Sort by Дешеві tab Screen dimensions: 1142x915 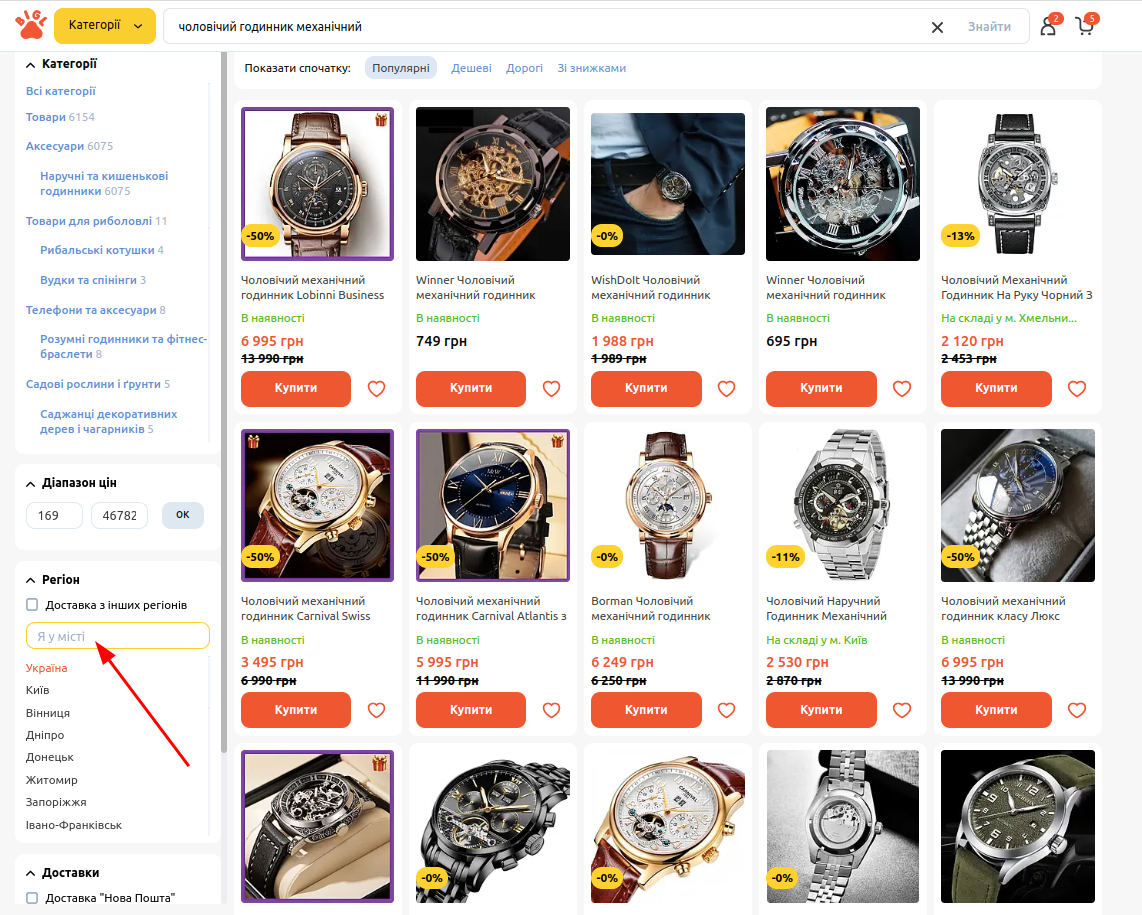[x=471, y=68]
